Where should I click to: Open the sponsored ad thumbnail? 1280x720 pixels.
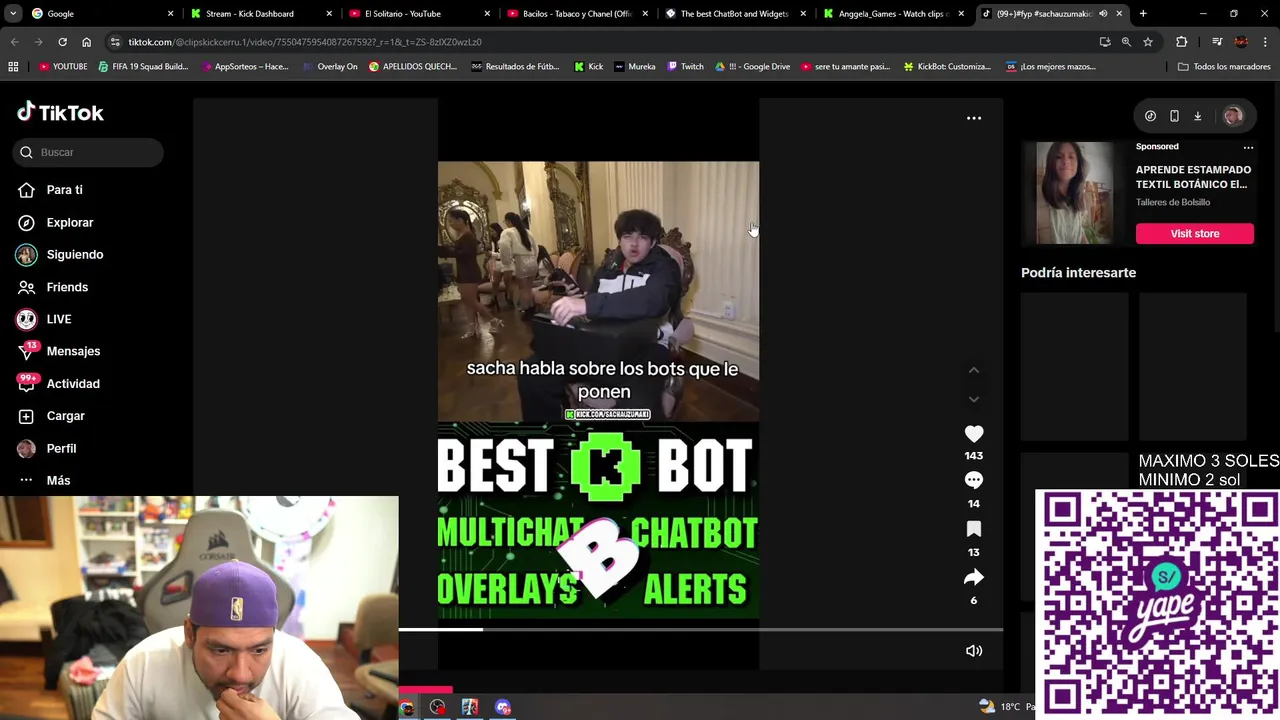pyautogui.click(x=1074, y=193)
